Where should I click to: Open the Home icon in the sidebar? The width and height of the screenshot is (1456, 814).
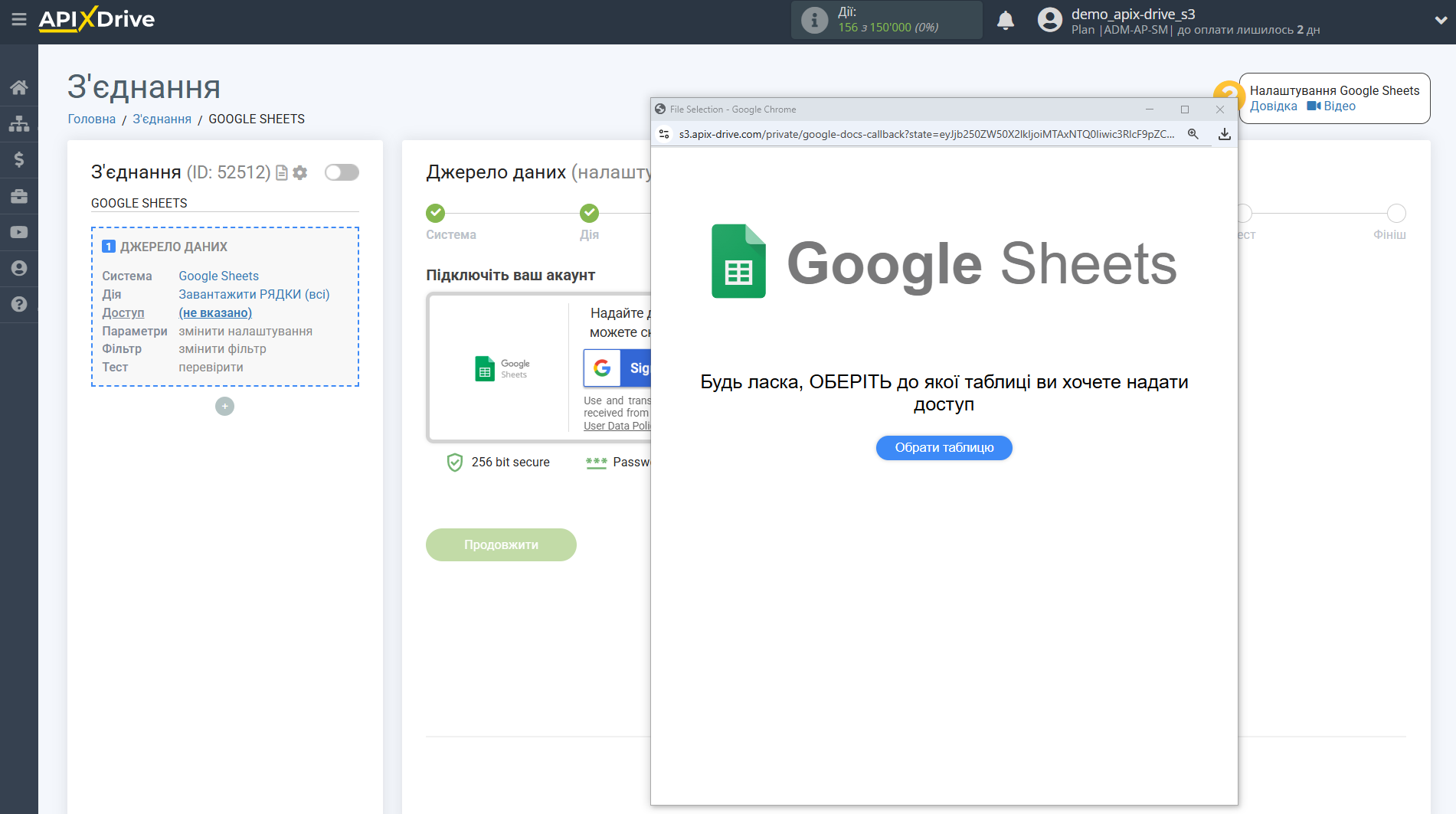pyautogui.click(x=18, y=87)
